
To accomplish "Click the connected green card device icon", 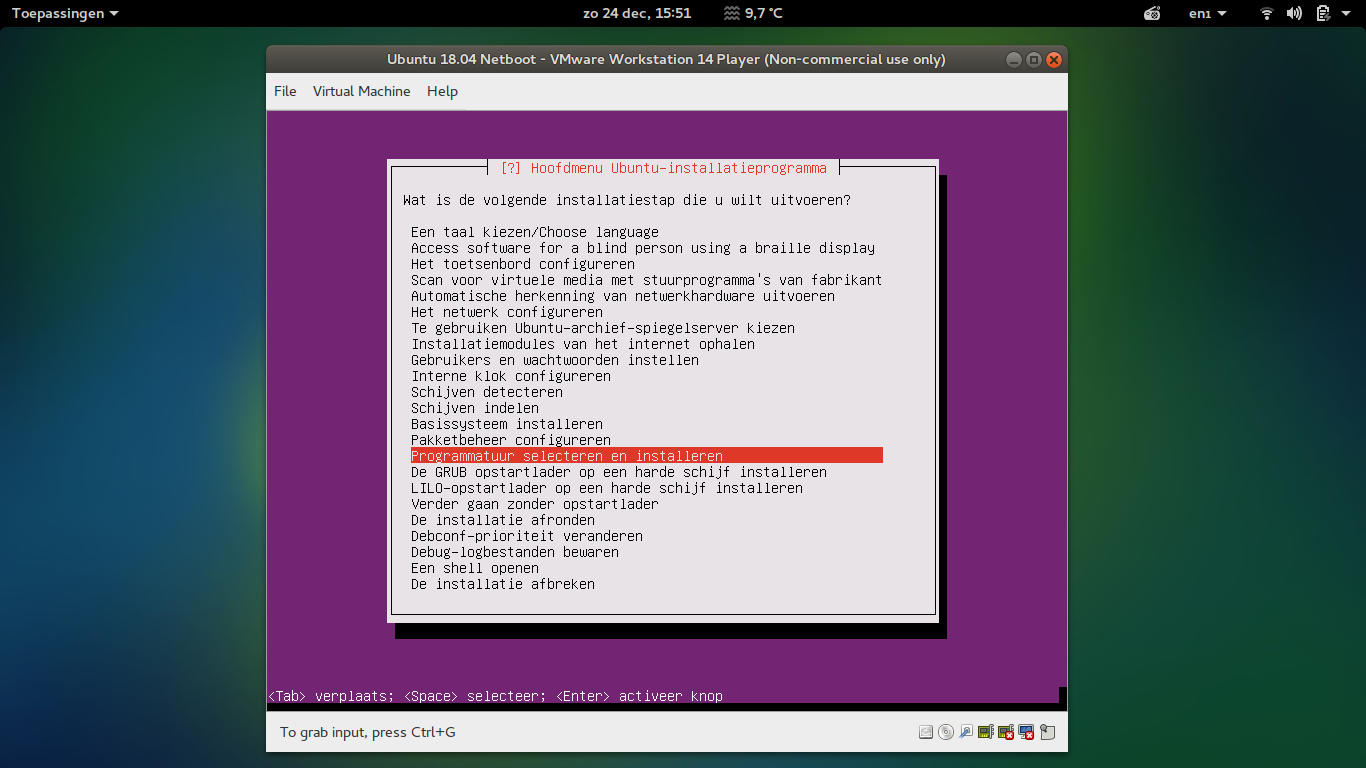I will coord(986,732).
